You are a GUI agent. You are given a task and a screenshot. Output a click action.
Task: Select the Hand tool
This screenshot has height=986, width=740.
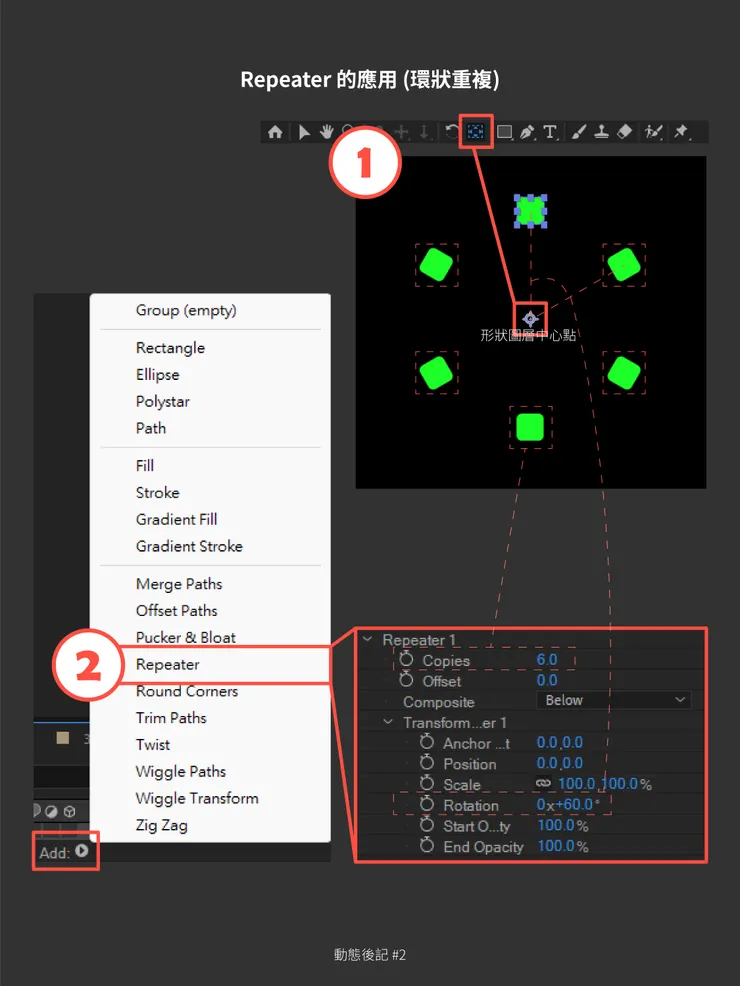click(x=326, y=132)
